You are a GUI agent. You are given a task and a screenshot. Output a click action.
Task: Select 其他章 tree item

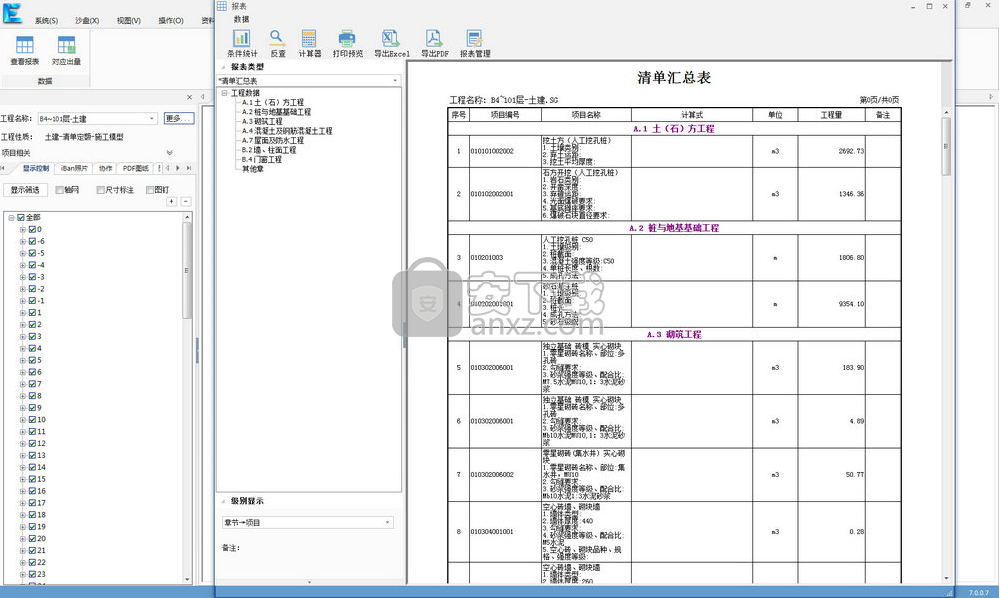point(253,170)
